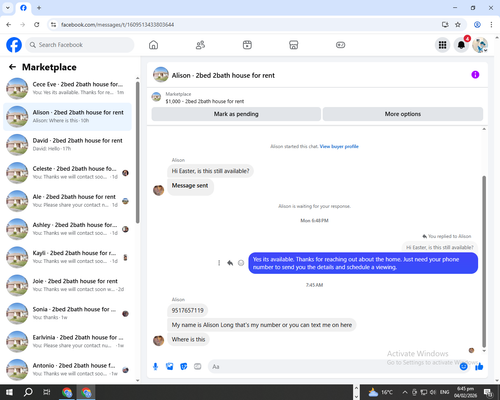React to the blue sent message

point(241,263)
